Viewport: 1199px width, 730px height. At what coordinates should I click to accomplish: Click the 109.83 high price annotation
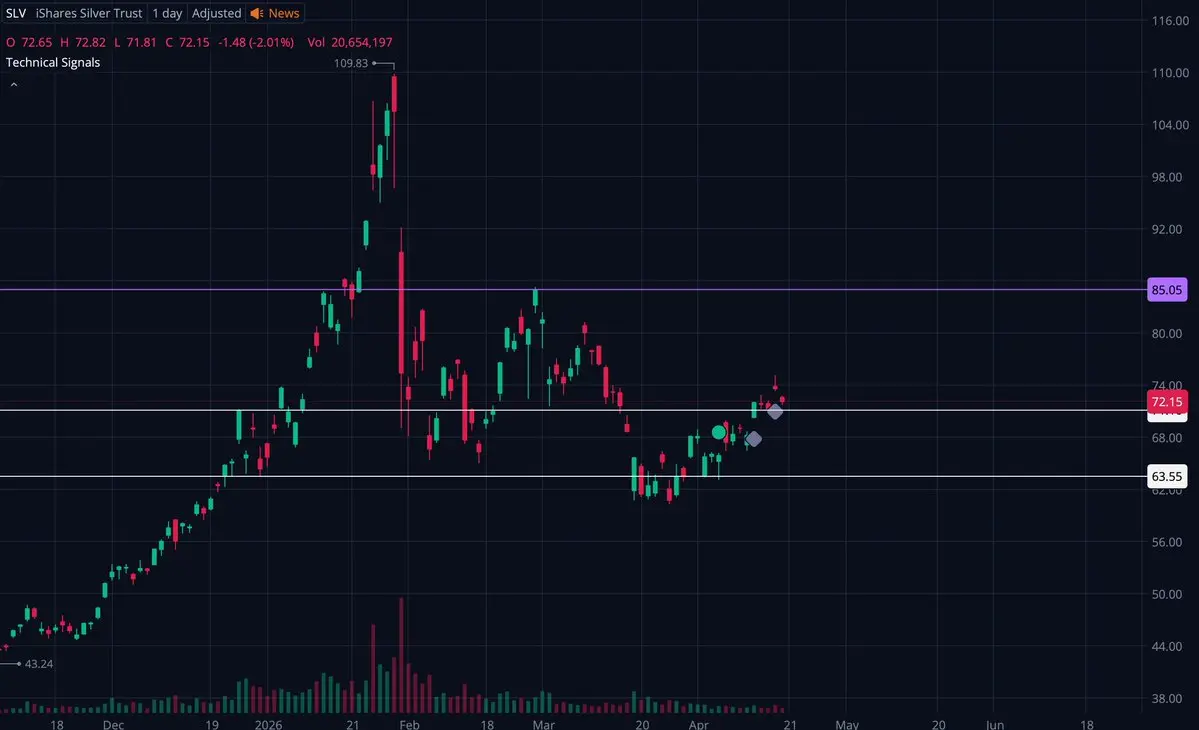point(351,63)
